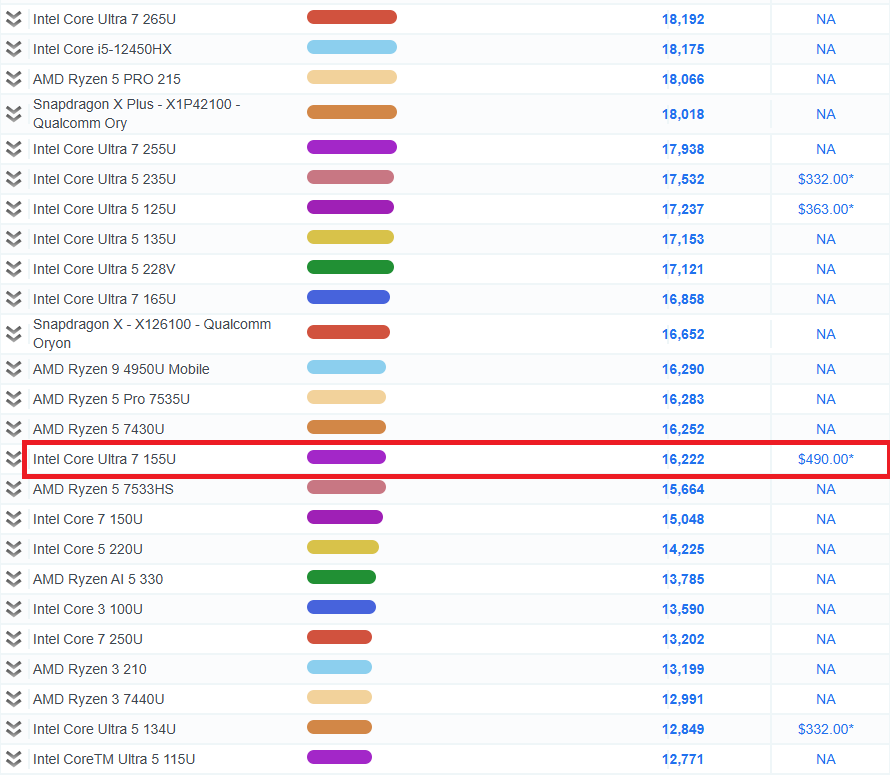Open Intel Core Ultra 5 135U link
Image resolution: width=890 pixels, height=775 pixels.
click(x=104, y=239)
